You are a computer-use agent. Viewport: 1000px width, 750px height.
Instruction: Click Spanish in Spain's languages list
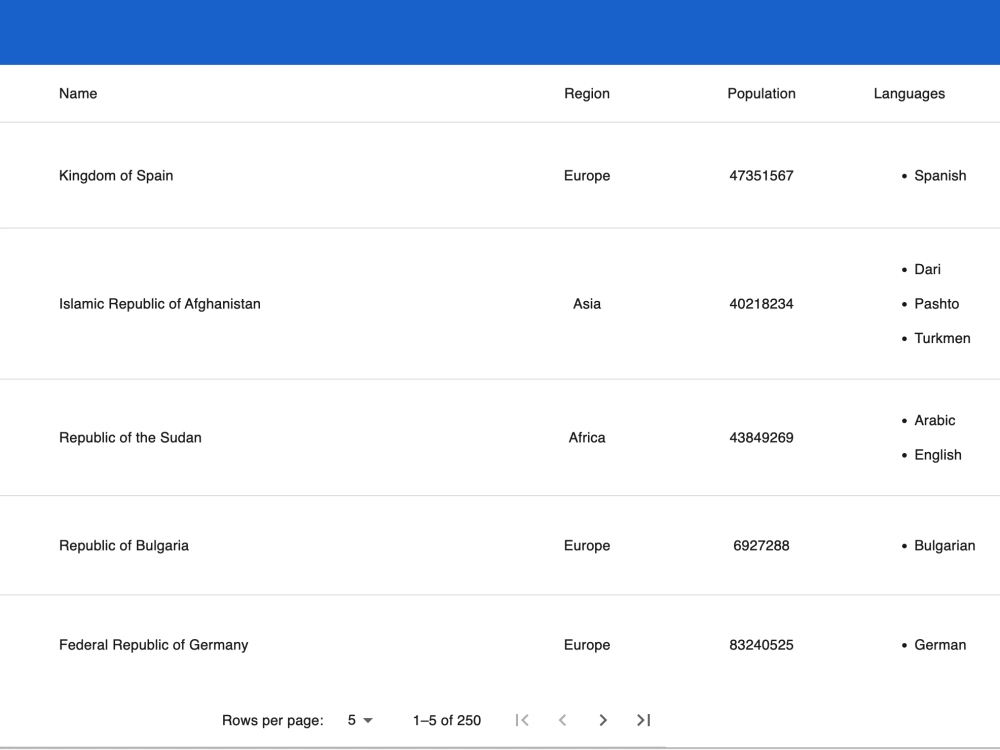(x=940, y=175)
